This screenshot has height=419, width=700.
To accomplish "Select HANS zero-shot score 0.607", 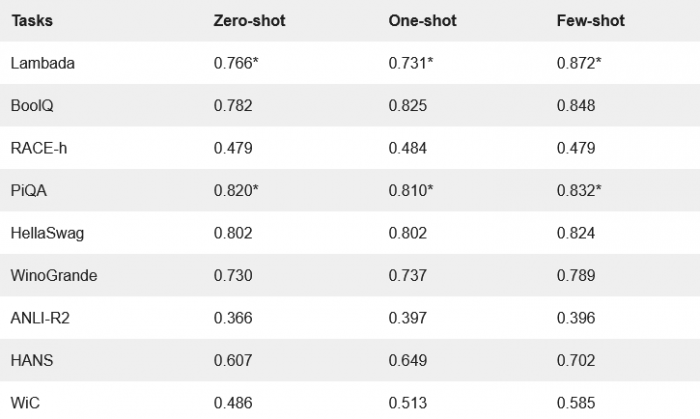I will tap(233, 360).
